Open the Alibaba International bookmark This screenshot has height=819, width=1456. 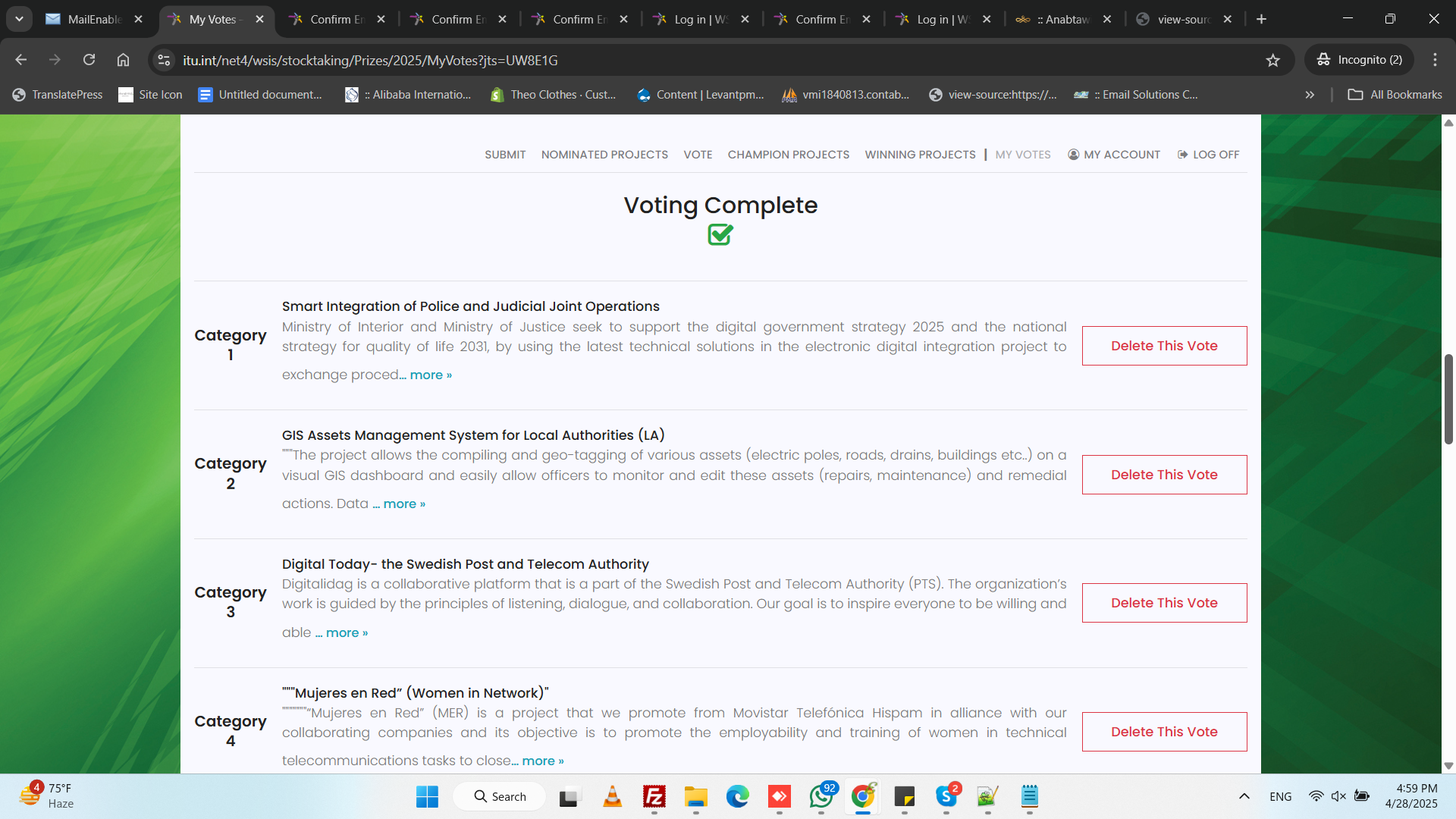point(408,95)
